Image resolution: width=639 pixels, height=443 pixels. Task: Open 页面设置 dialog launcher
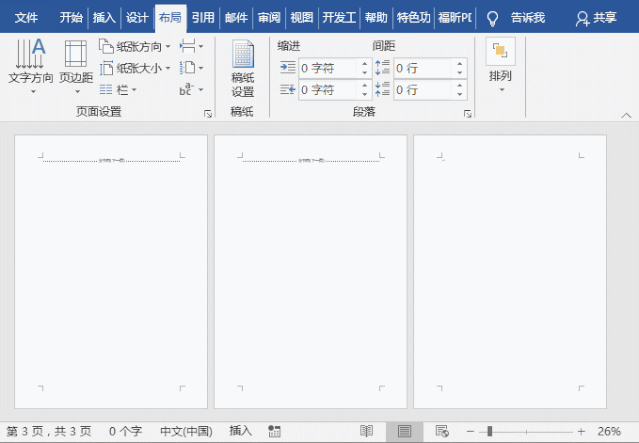click(x=208, y=114)
